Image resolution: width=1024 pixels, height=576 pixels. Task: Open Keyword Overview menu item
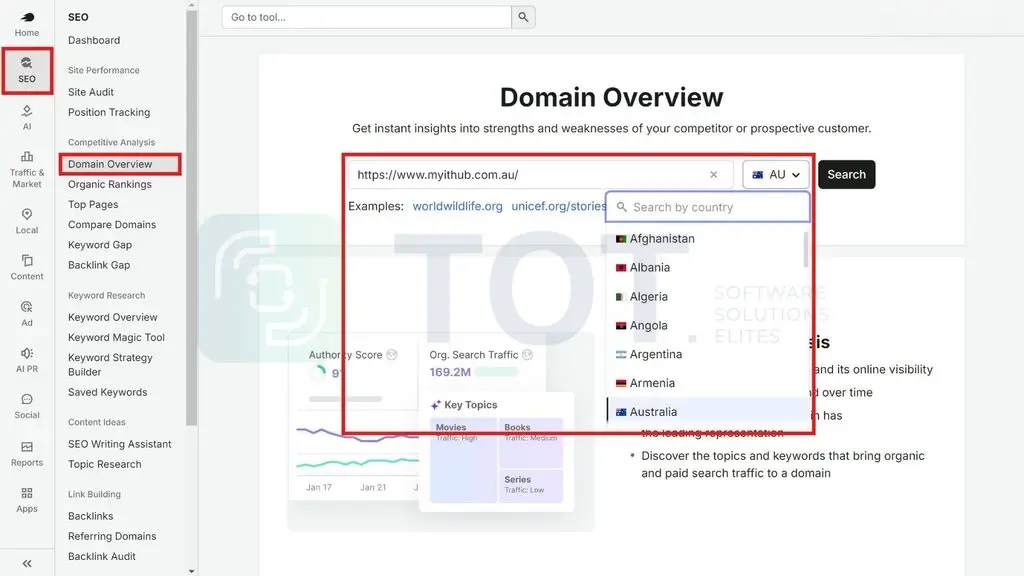click(x=113, y=317)
